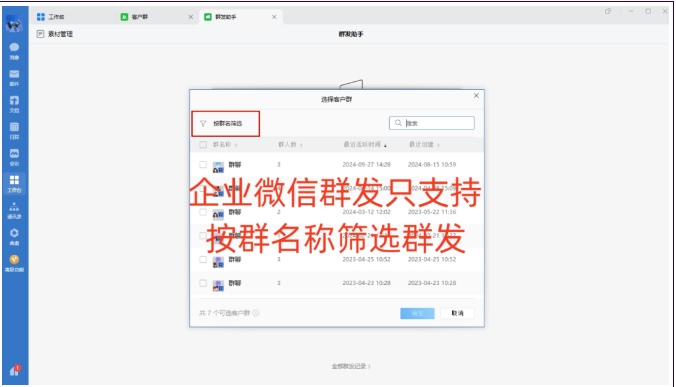Click the group avatar in the 2023-04-23 row
The width and height of the screenshot is (676, 387).
tap(219, 285)
